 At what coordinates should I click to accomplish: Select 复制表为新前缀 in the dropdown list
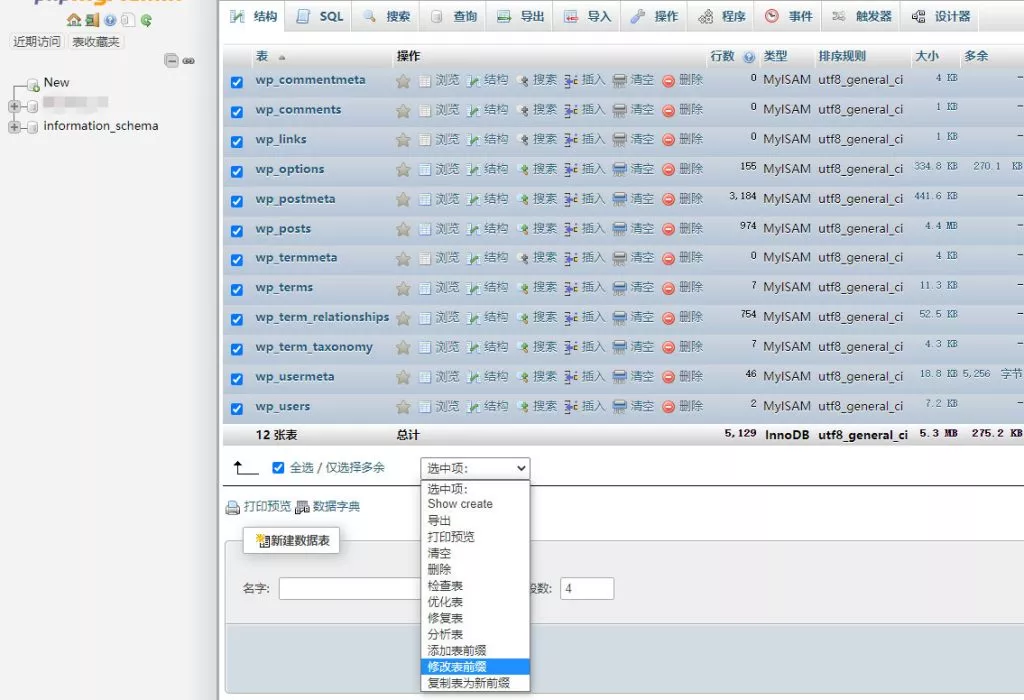tap(475, 683)
